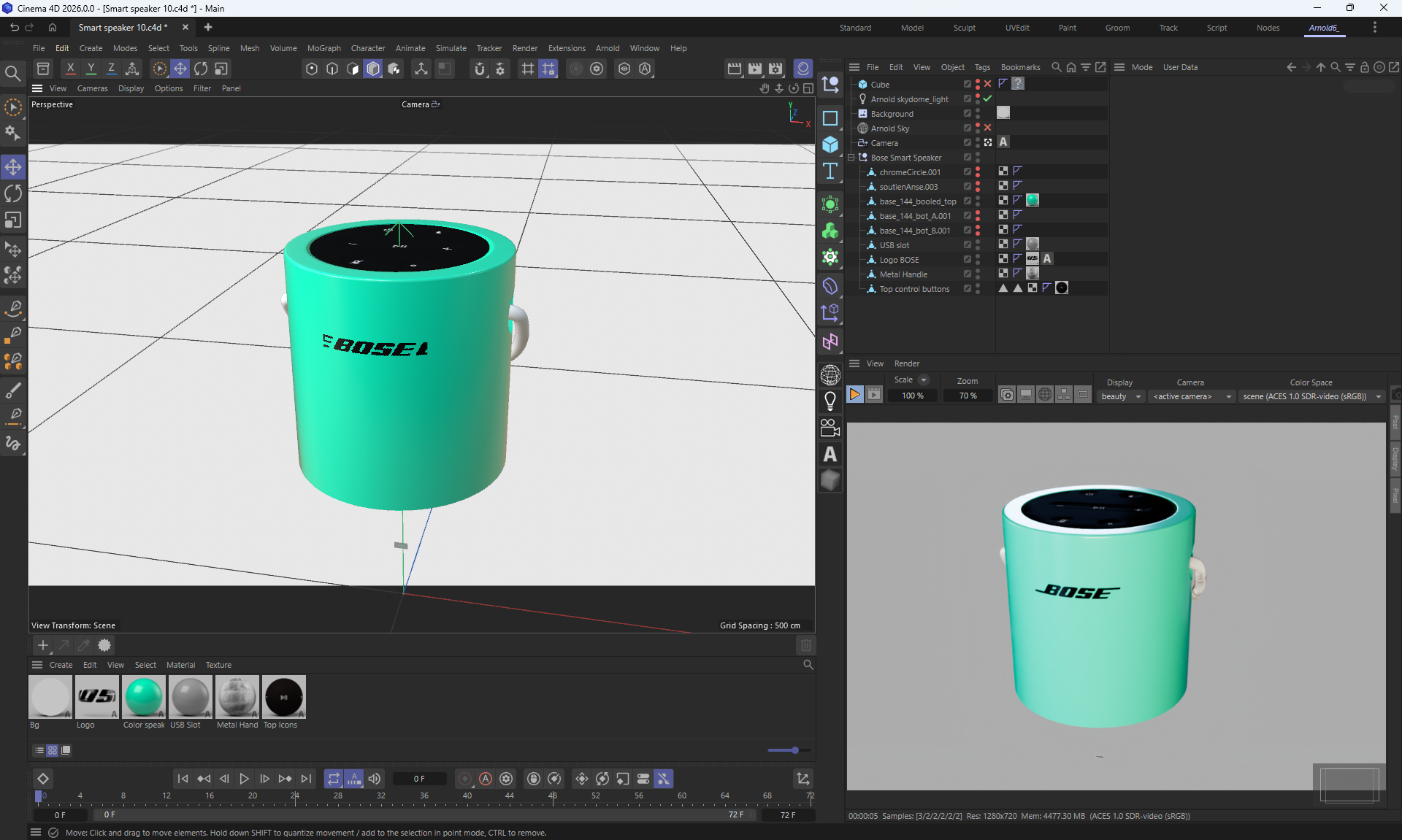Select the Scale tool in left toolbar
This screenshot has width=1402, height=840.
(x=13, y=220)
